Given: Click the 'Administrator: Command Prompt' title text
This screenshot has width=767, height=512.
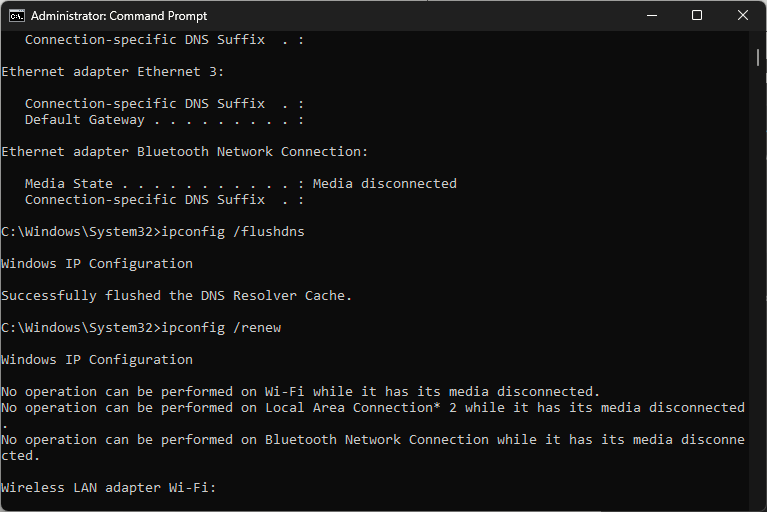Looking at the screenshot, I should pos(119,16).
